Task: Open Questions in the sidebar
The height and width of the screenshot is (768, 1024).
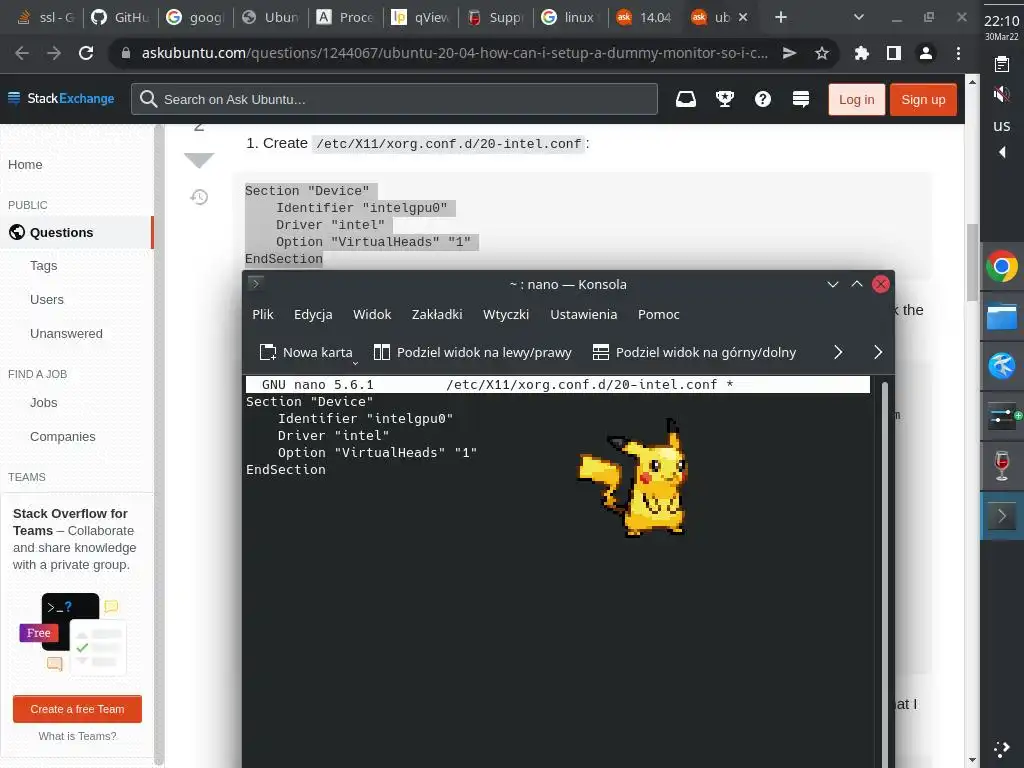Action: [76, 232]
